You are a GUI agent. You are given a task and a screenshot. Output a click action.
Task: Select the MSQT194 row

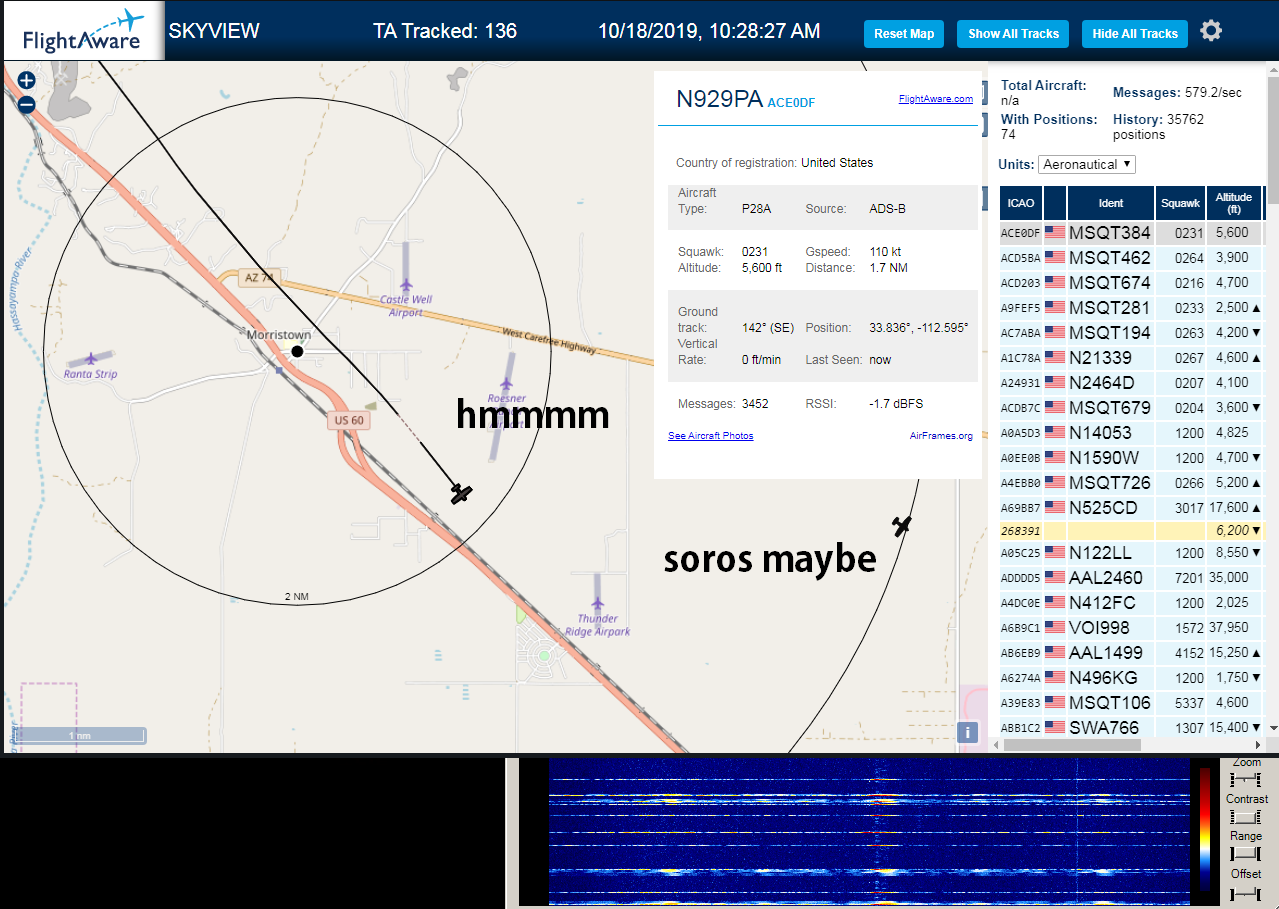click(1132, 333)
